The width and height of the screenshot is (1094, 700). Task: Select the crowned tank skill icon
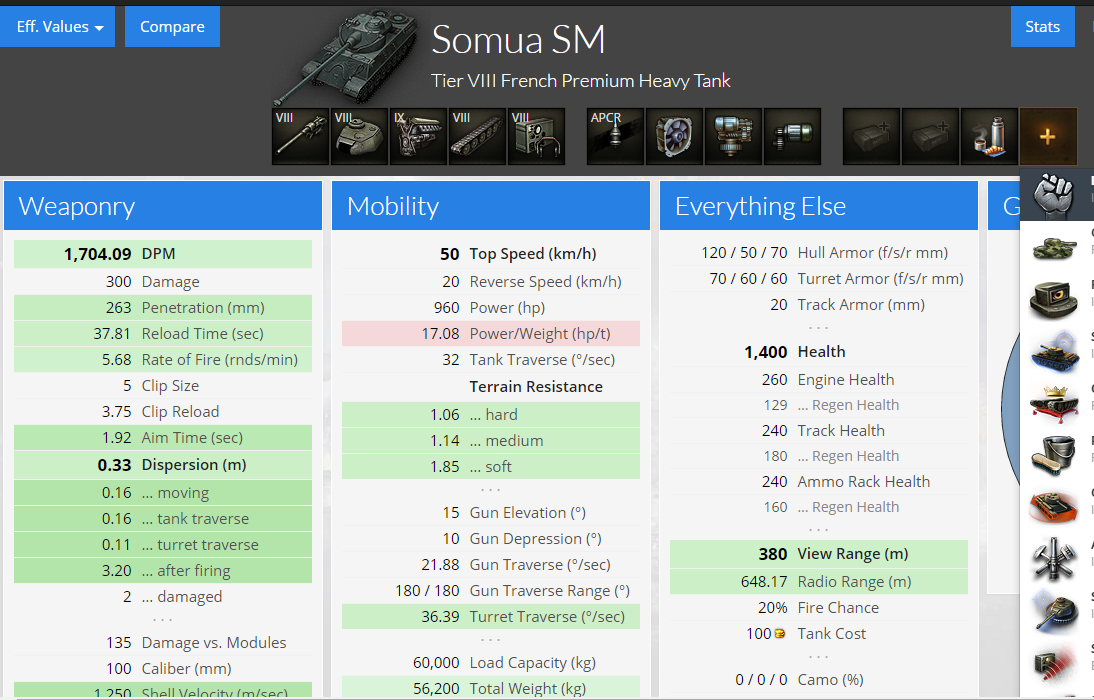pos(1054,403)
